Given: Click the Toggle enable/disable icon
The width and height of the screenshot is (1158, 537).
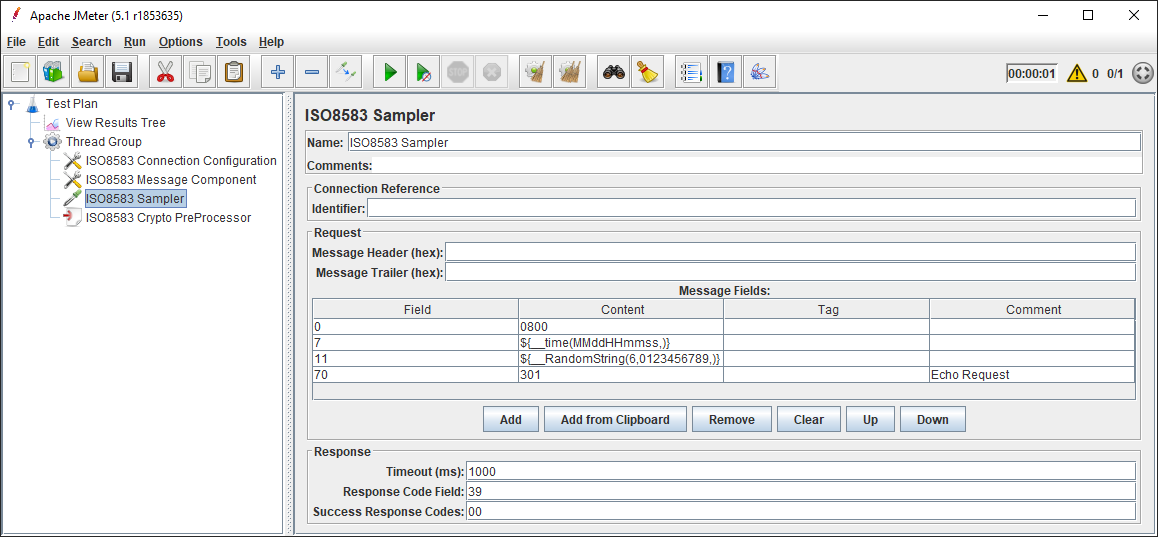Looking at the screenshot, I should coord(346,72).
